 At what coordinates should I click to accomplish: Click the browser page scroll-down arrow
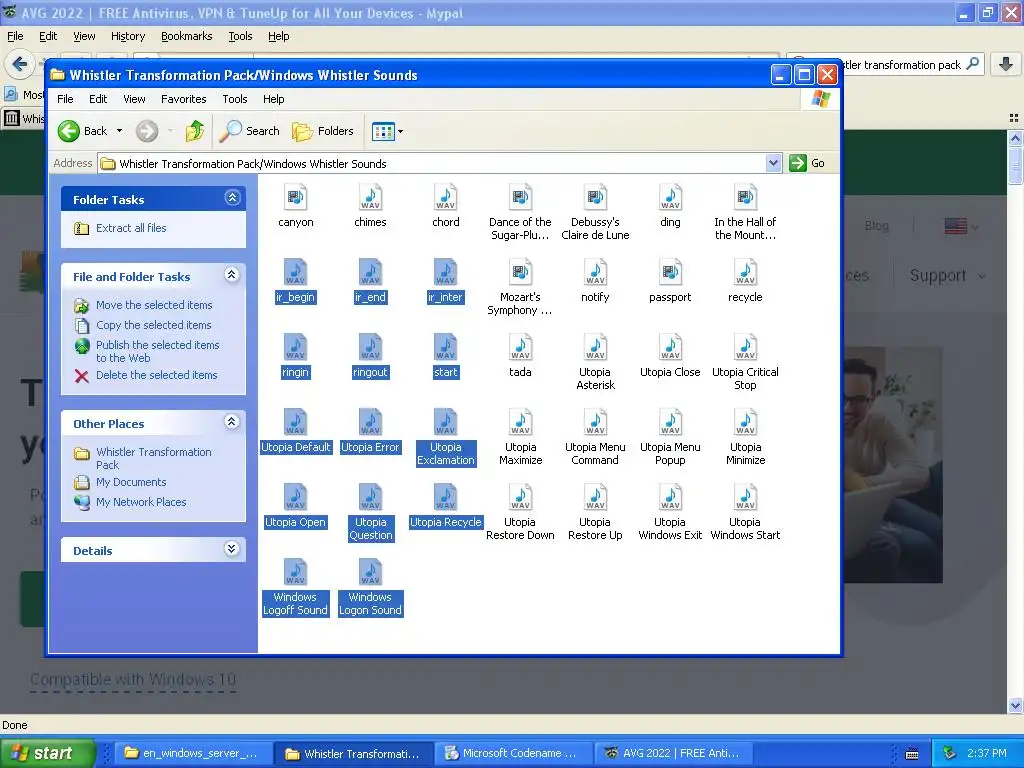[x=1015, y=705]
